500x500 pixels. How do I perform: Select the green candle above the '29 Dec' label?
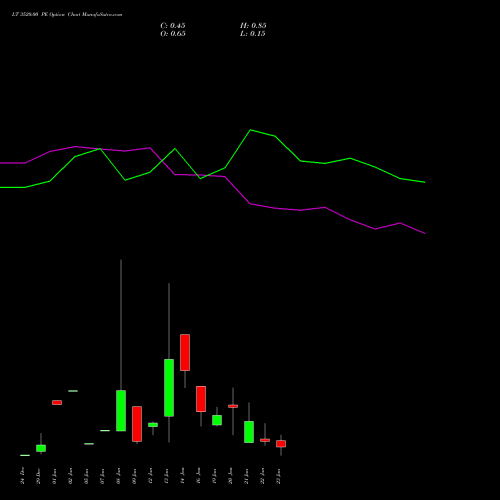tap(41, 448)
